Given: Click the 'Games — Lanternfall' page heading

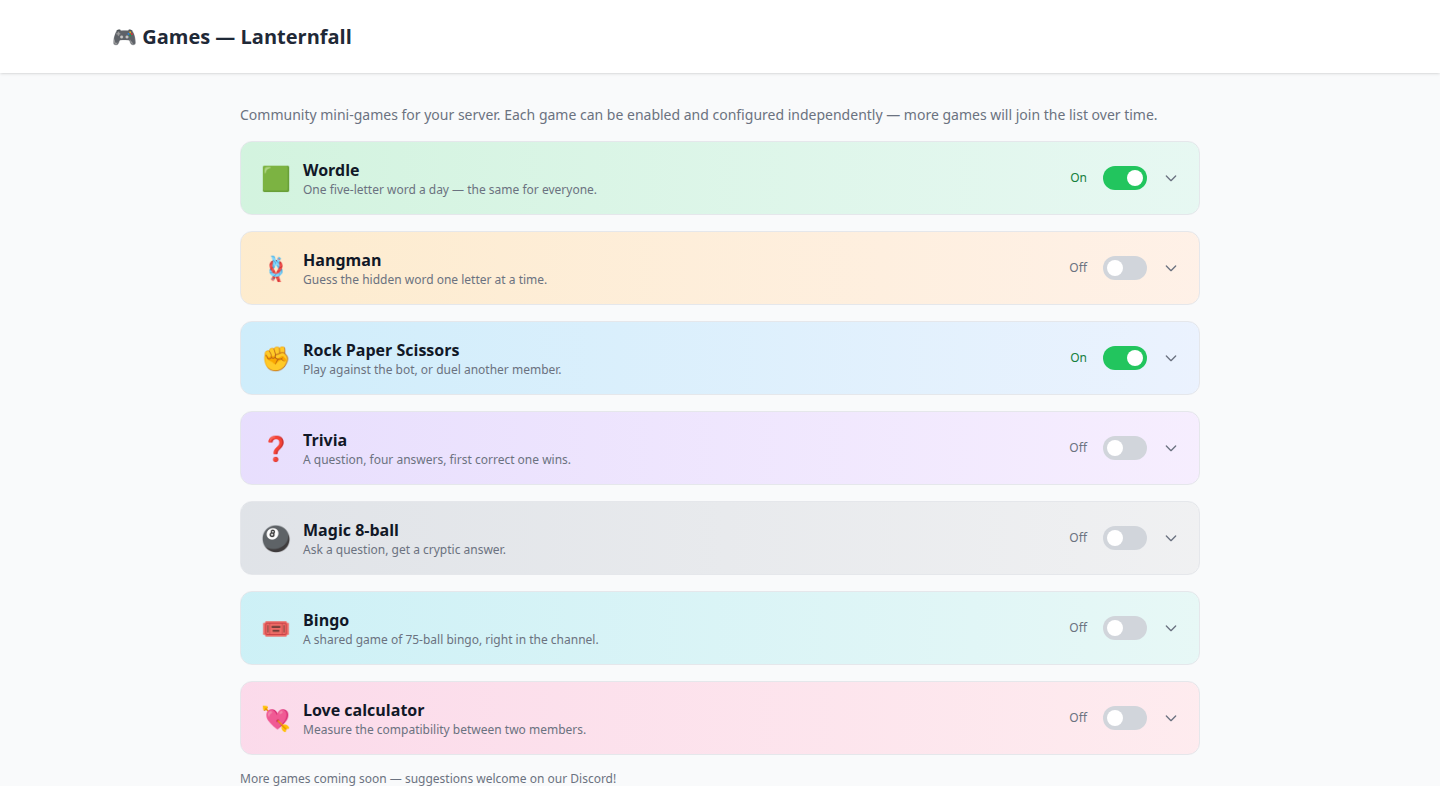Looking at the screenshot, I should 247,37.
